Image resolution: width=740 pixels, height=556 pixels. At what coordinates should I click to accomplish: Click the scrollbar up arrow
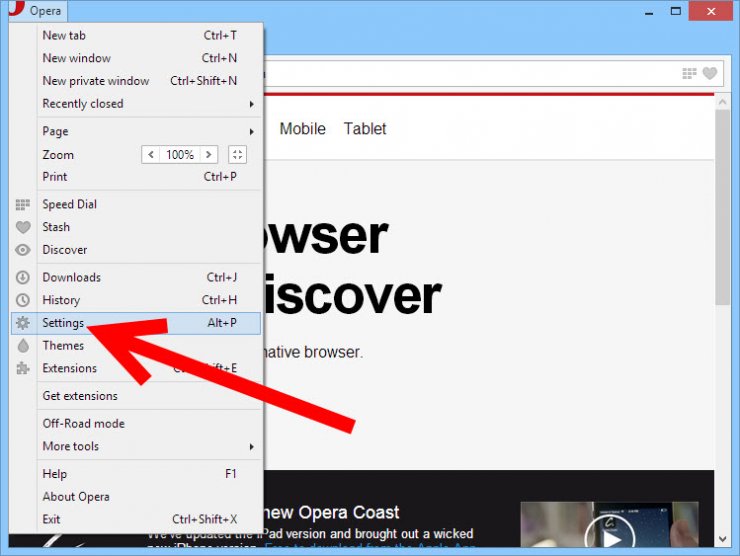[x=722, y=101]
